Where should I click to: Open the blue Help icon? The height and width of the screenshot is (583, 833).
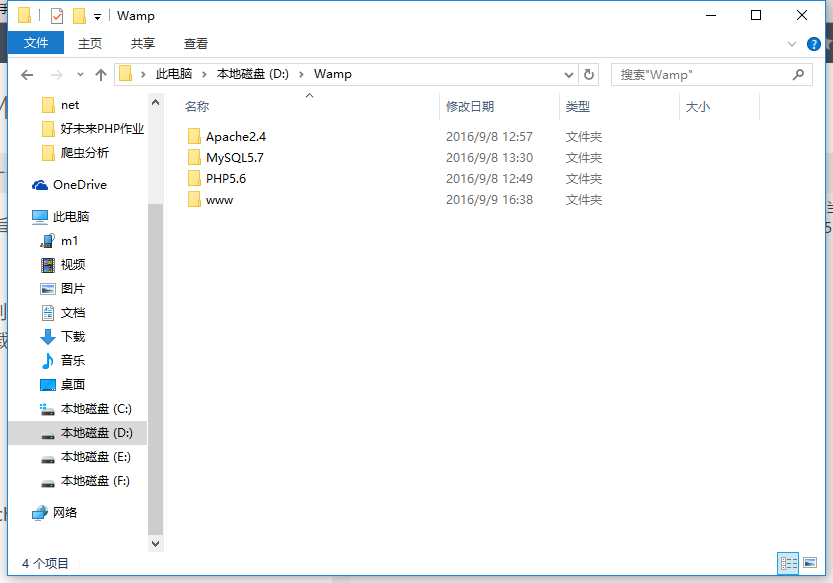tap(813, 44)
